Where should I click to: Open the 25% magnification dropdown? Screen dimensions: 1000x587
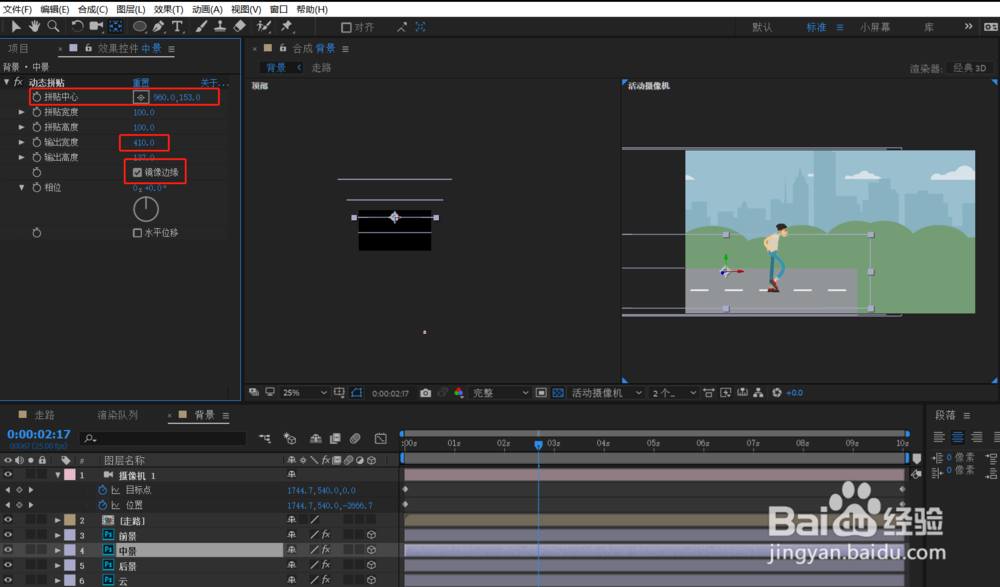point(304,393)
